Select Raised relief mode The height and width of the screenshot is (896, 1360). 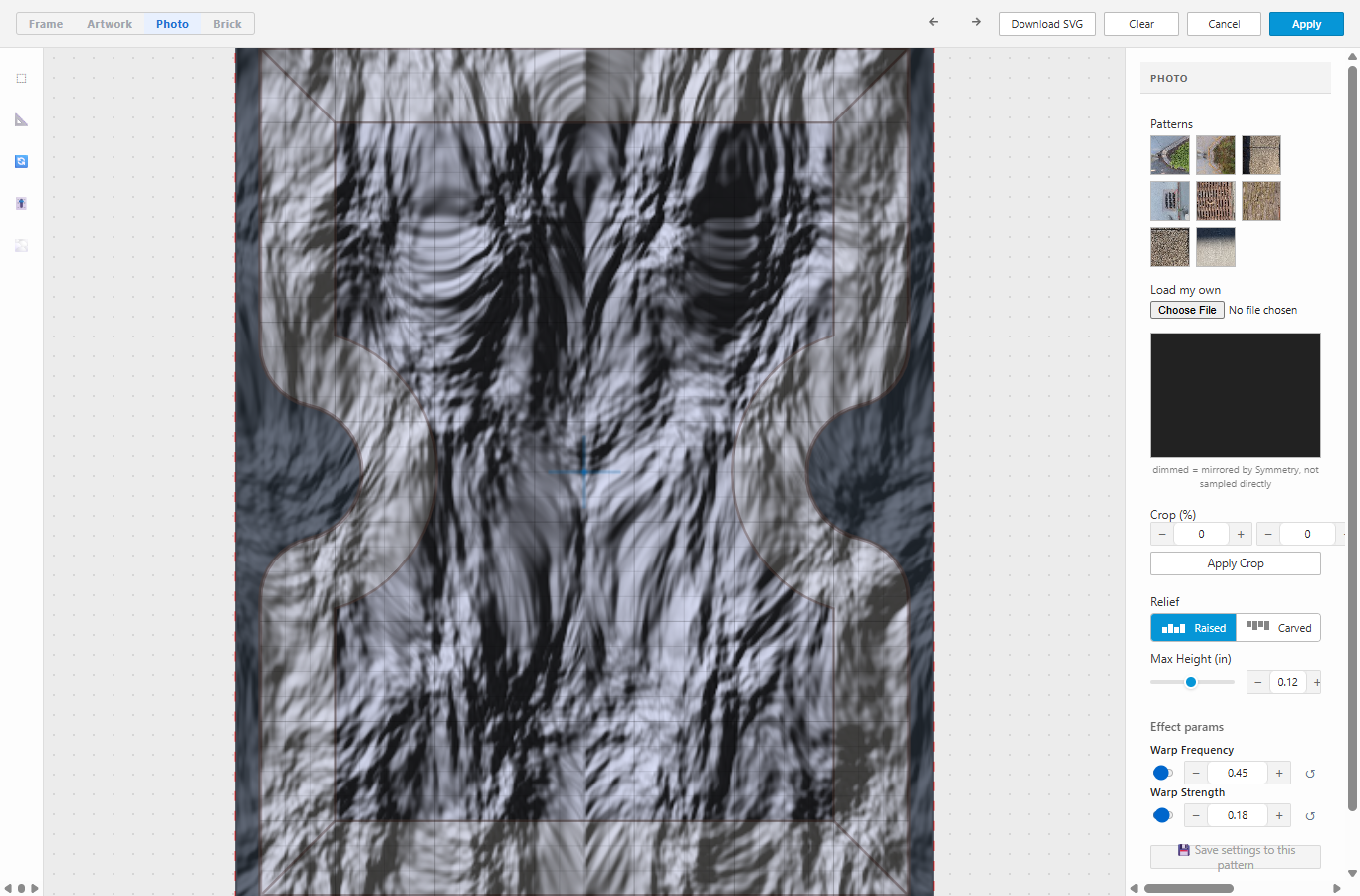[1193, 628]
